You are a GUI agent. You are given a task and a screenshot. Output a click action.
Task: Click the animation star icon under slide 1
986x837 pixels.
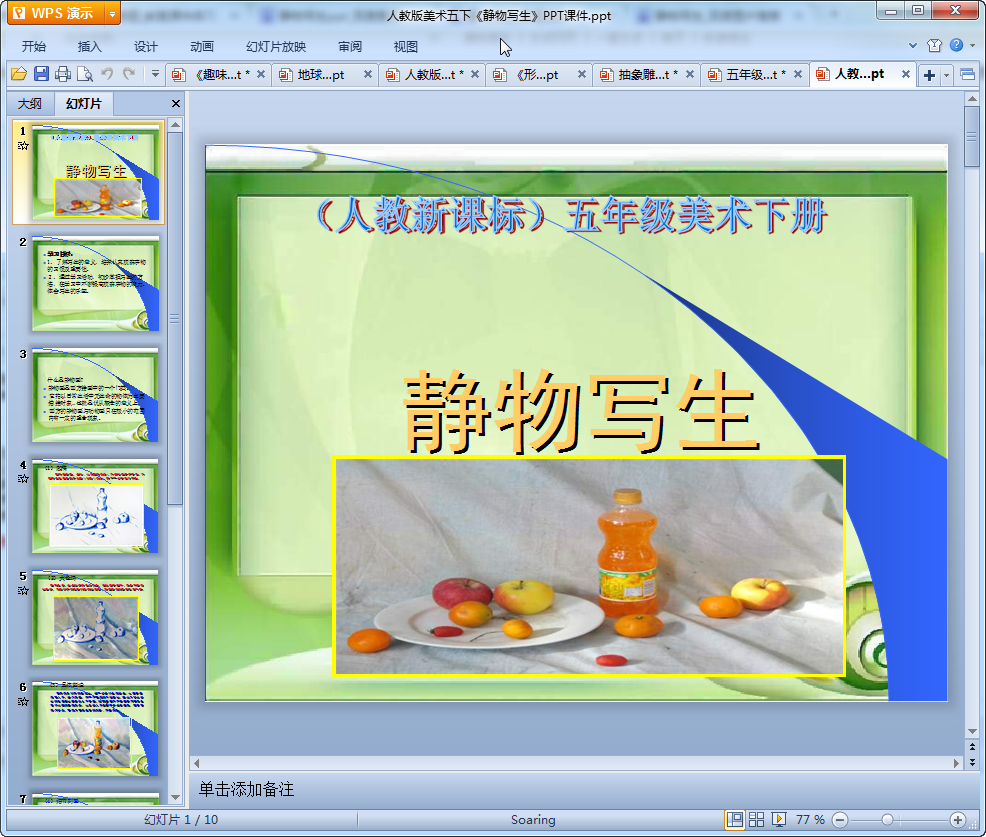23,146
